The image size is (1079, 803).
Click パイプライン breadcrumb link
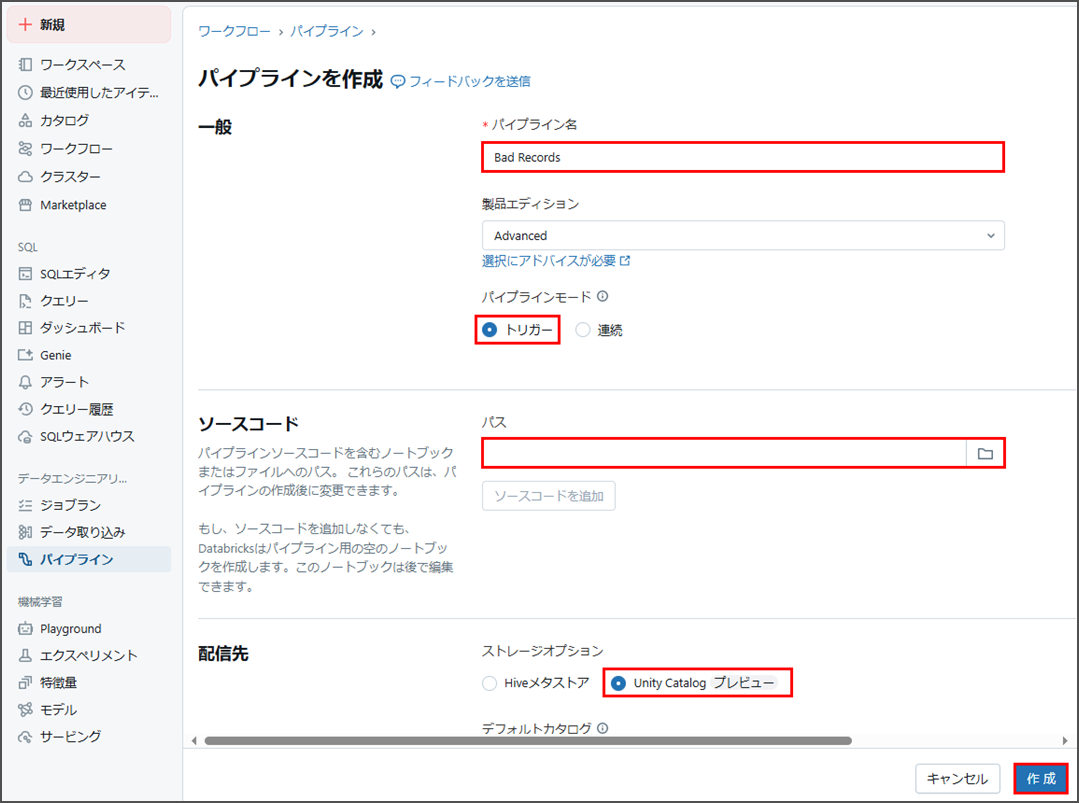tap(327, 31)
